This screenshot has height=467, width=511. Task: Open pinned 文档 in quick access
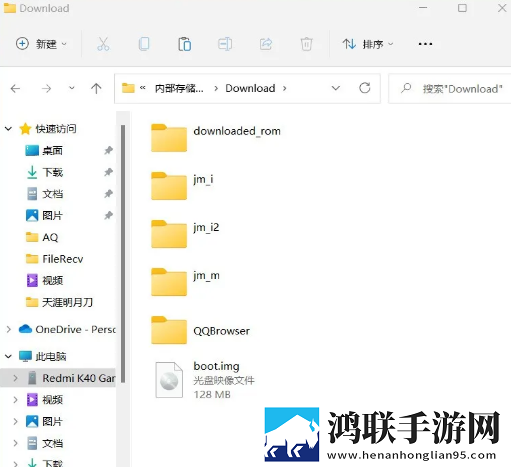[x=44, y=194]
